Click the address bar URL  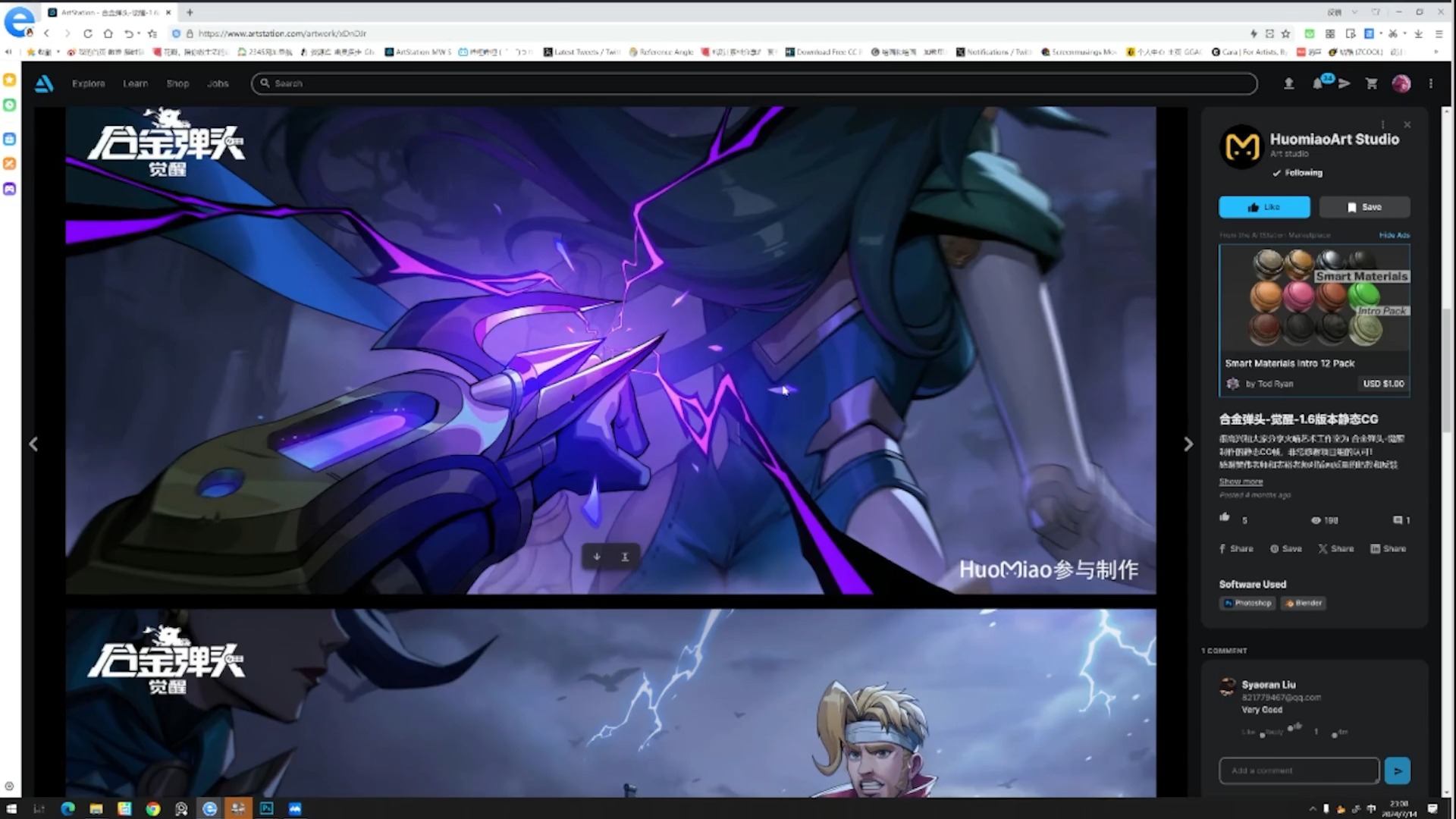point(282,33)
